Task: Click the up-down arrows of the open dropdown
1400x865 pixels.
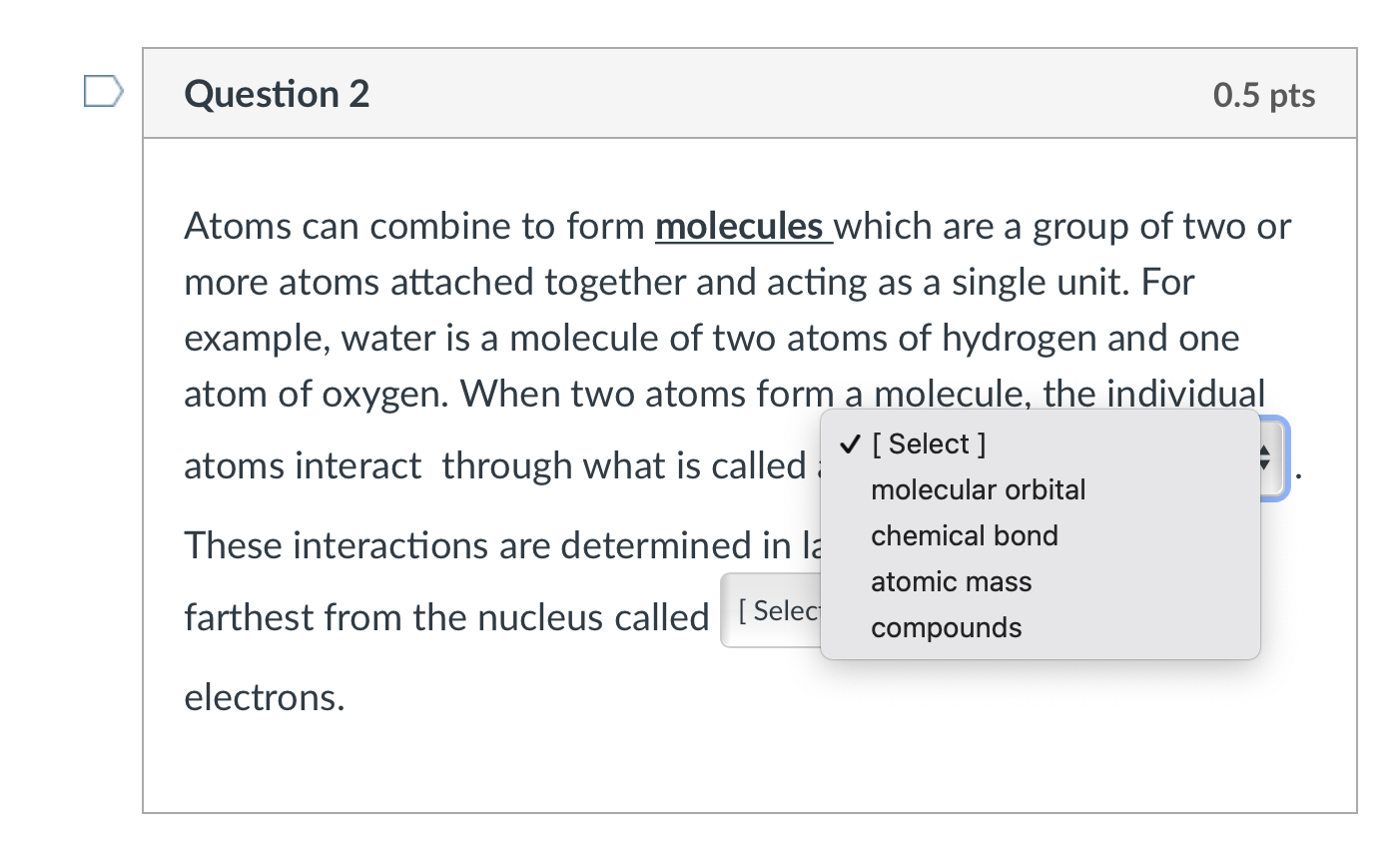Action: click(1264, 458)
